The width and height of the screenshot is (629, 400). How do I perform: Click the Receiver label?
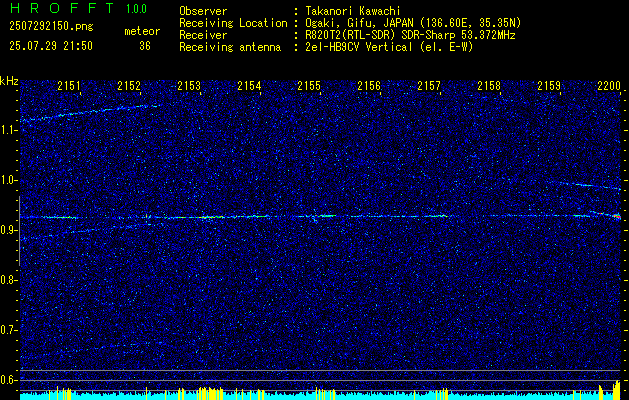click(203, 35)
